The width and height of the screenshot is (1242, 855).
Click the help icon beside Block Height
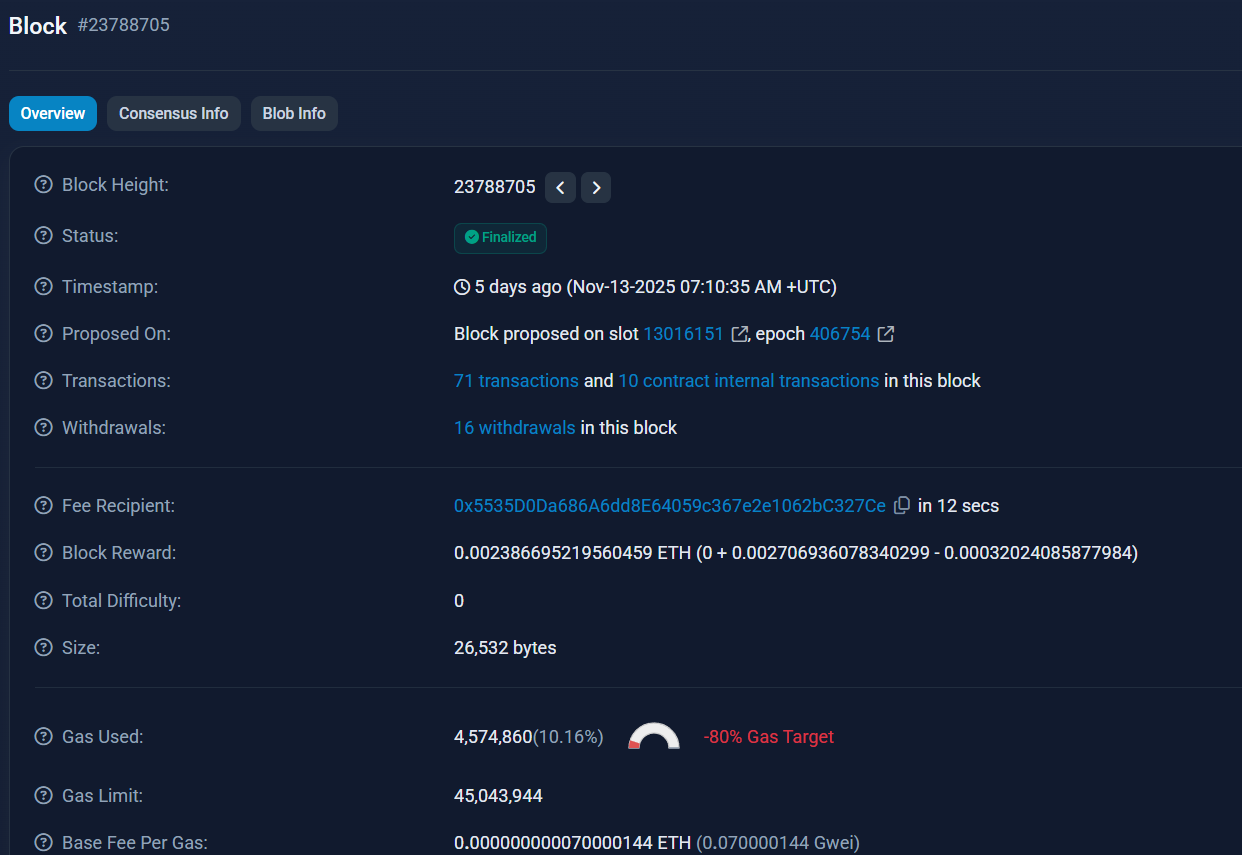click(42, 184)
